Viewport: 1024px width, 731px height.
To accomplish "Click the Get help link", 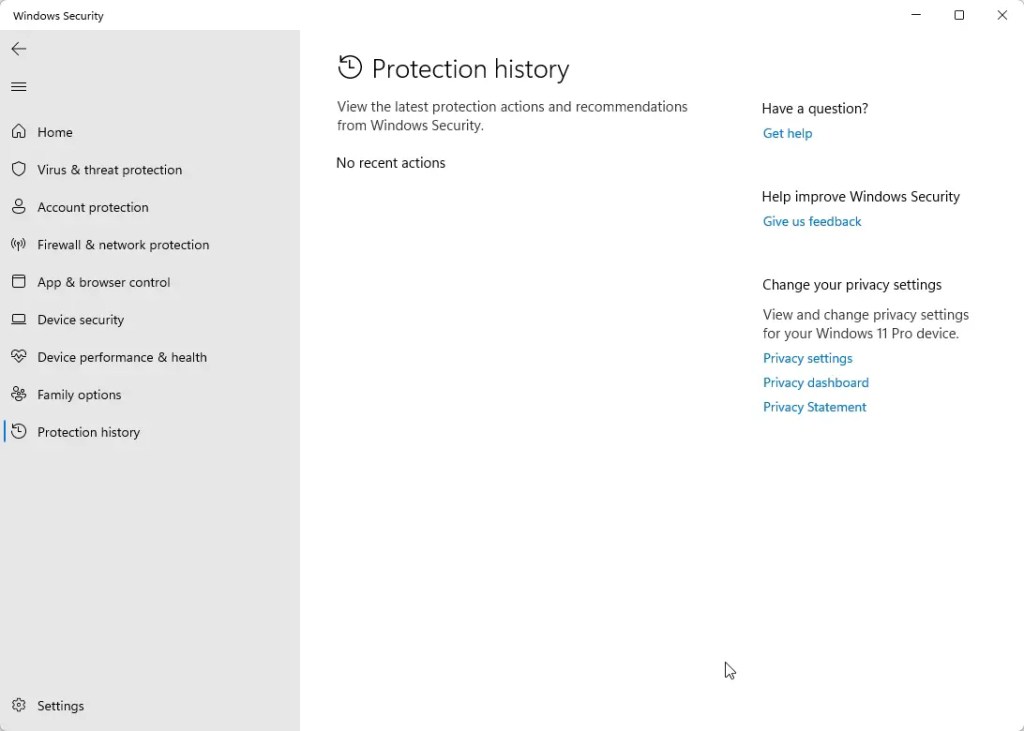I will click(x=787, y=133).
